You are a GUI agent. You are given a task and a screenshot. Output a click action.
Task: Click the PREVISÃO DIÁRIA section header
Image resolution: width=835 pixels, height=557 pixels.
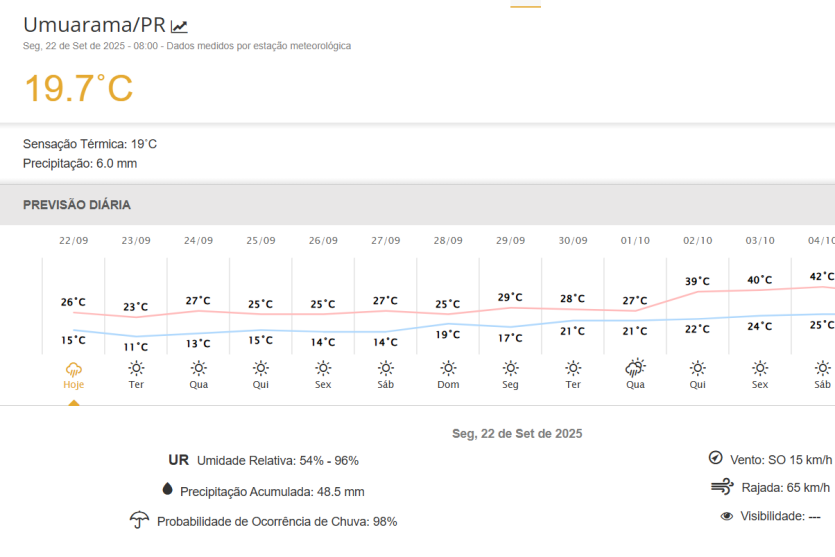coord(77,205)
